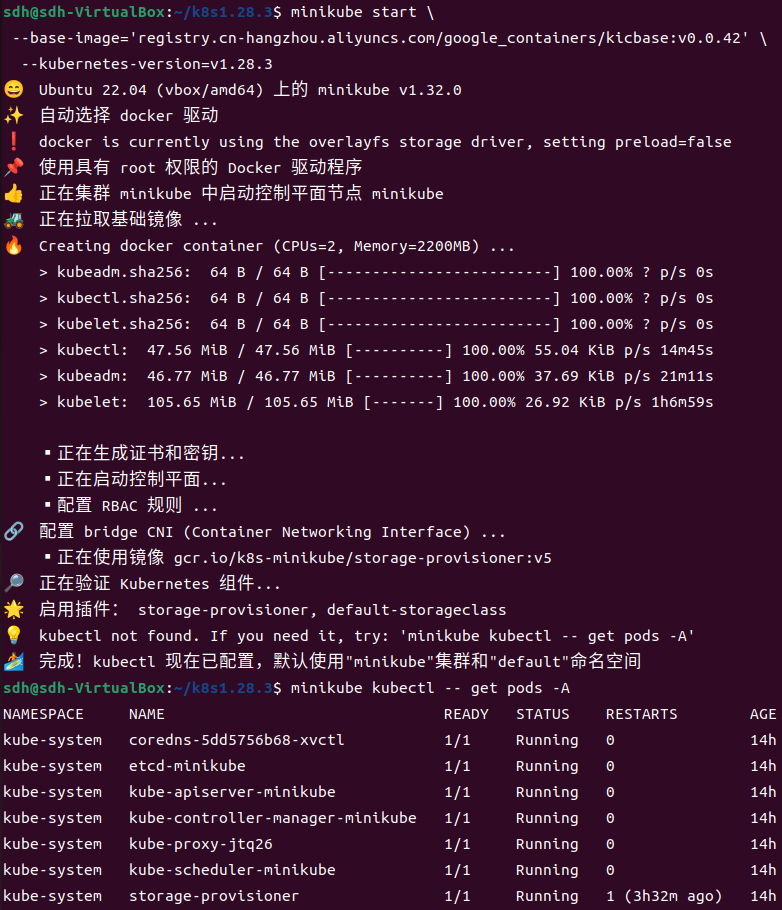Click the kubeadm 46.77 MiB progress bar

point(399,377)
